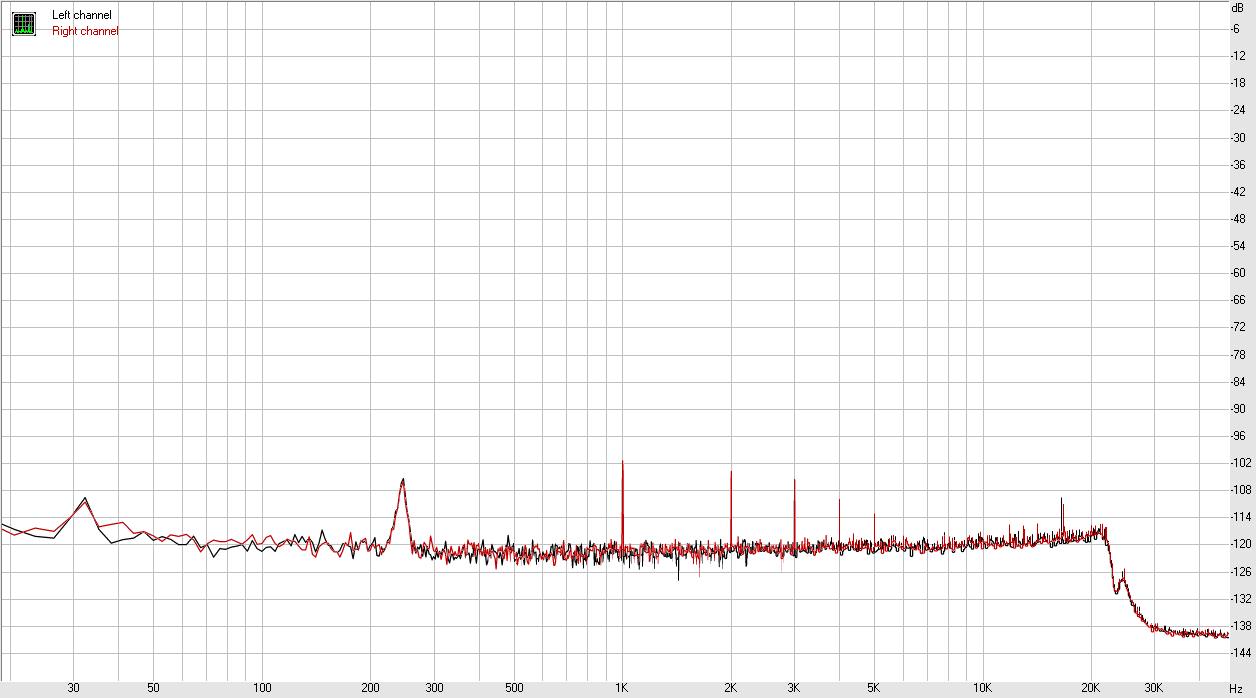1256x698 pixels.
Task: Click the -18 dB axis label
Action: click(x=1237, y=82)
